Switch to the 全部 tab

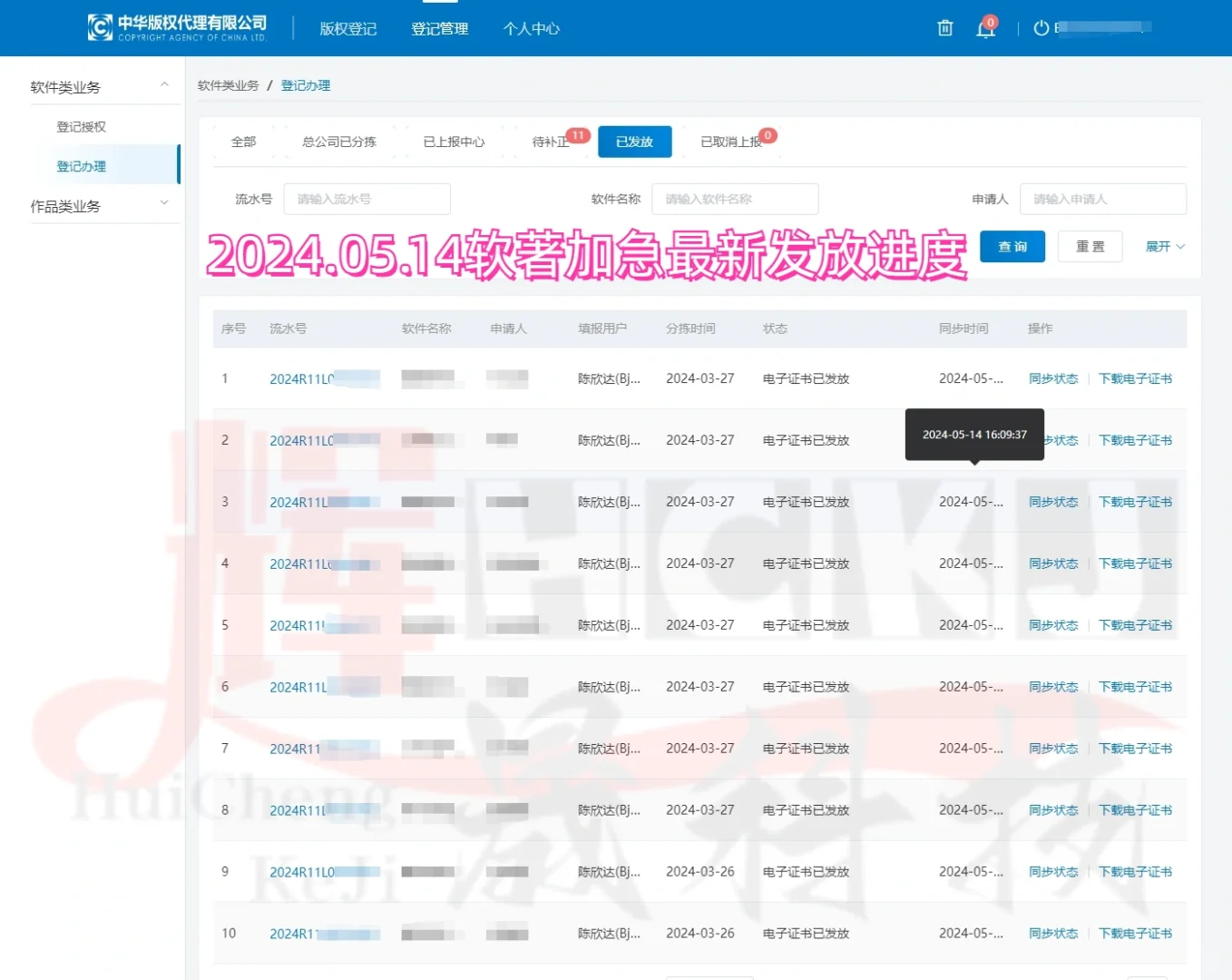[242, 142]
